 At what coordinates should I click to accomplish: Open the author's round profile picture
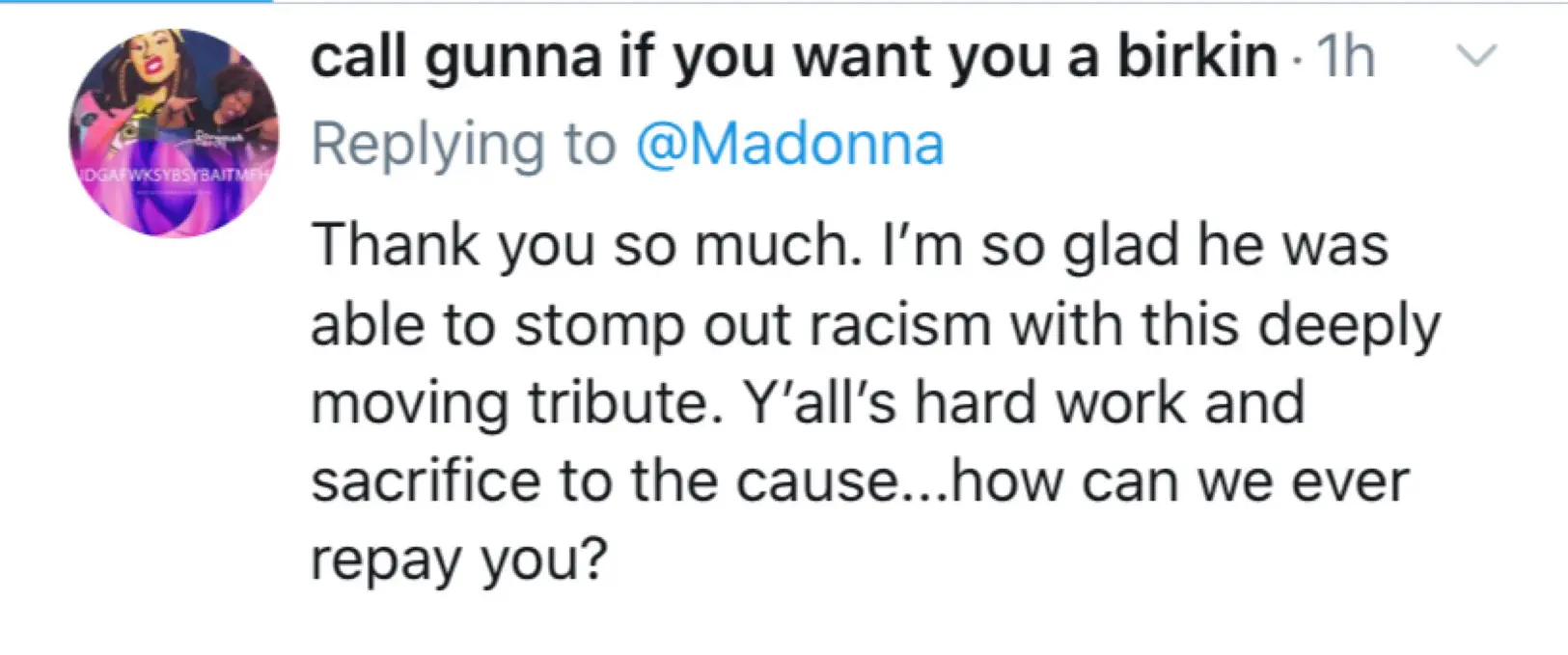[174, 133]
